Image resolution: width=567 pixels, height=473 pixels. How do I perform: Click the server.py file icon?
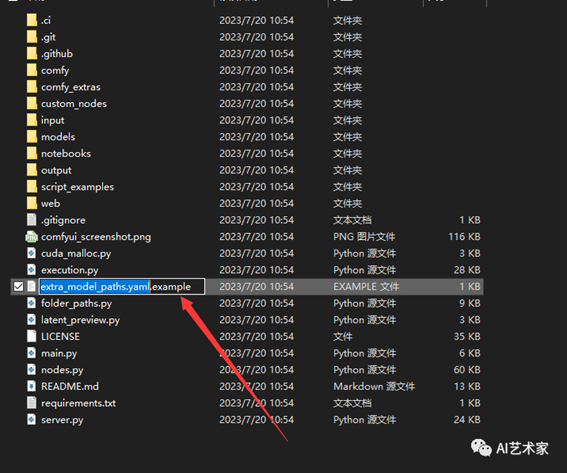coord(31,419)
